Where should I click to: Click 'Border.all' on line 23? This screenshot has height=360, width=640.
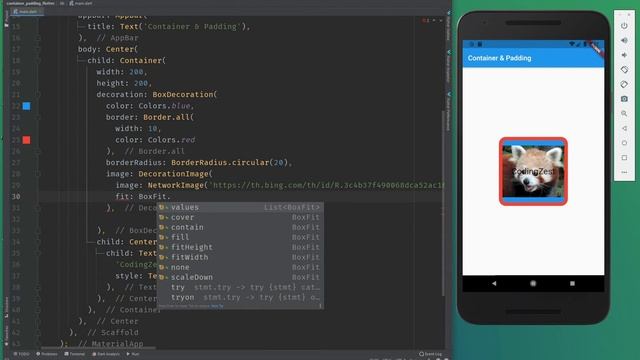pyautogui.click(x=166, y=117)
